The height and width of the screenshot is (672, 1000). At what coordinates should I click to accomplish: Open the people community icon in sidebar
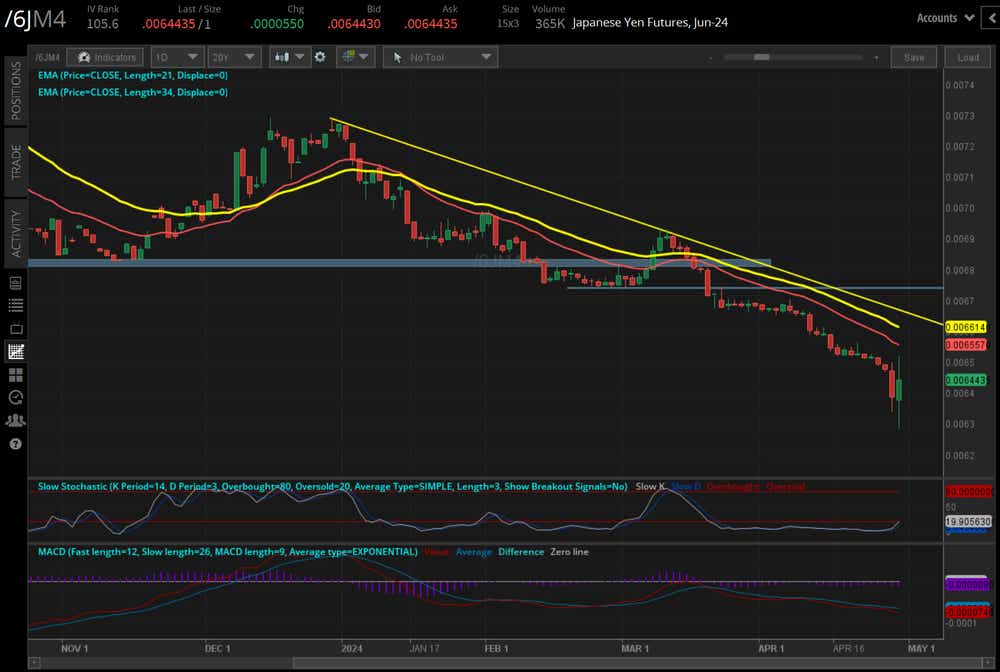click(15, 420)
